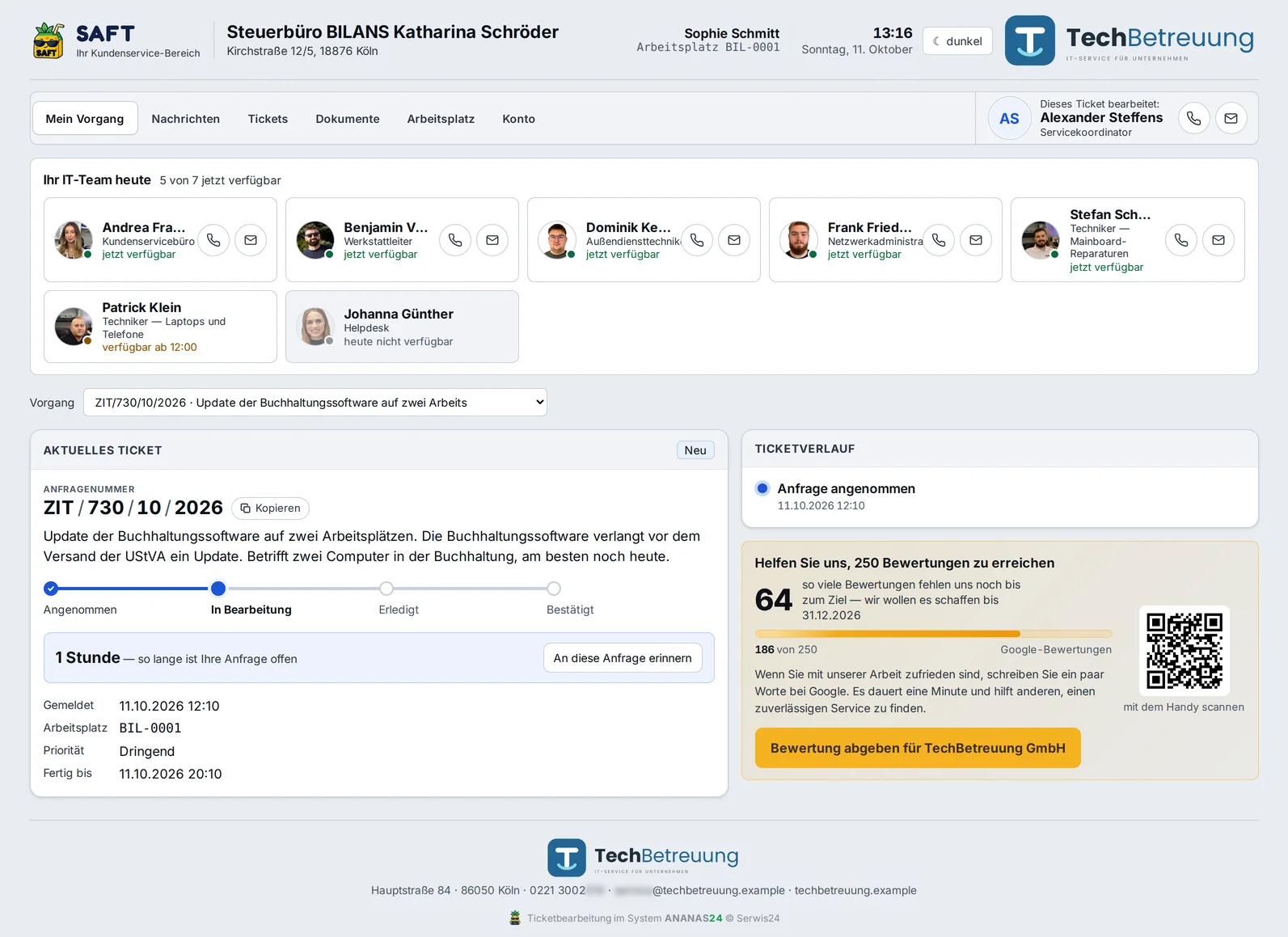
Task: Call Frank Fried... the Netzwerkadministrator
Action: [939, 240]
